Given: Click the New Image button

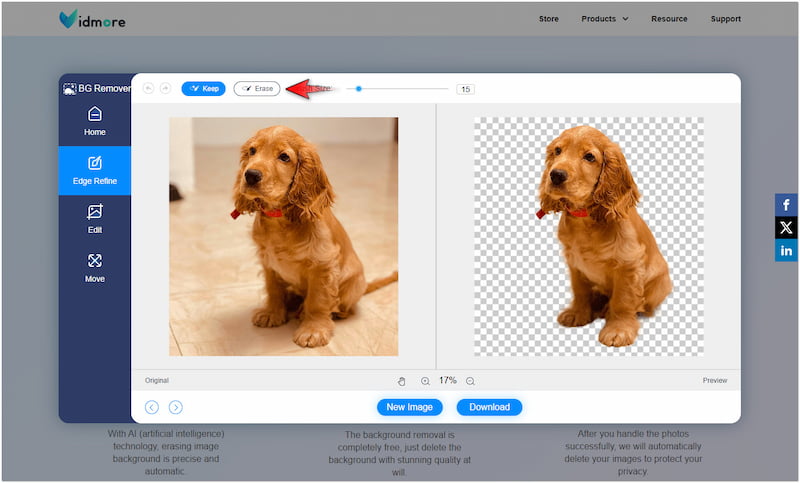Looking at the screenshot, I should pos(409,407).
